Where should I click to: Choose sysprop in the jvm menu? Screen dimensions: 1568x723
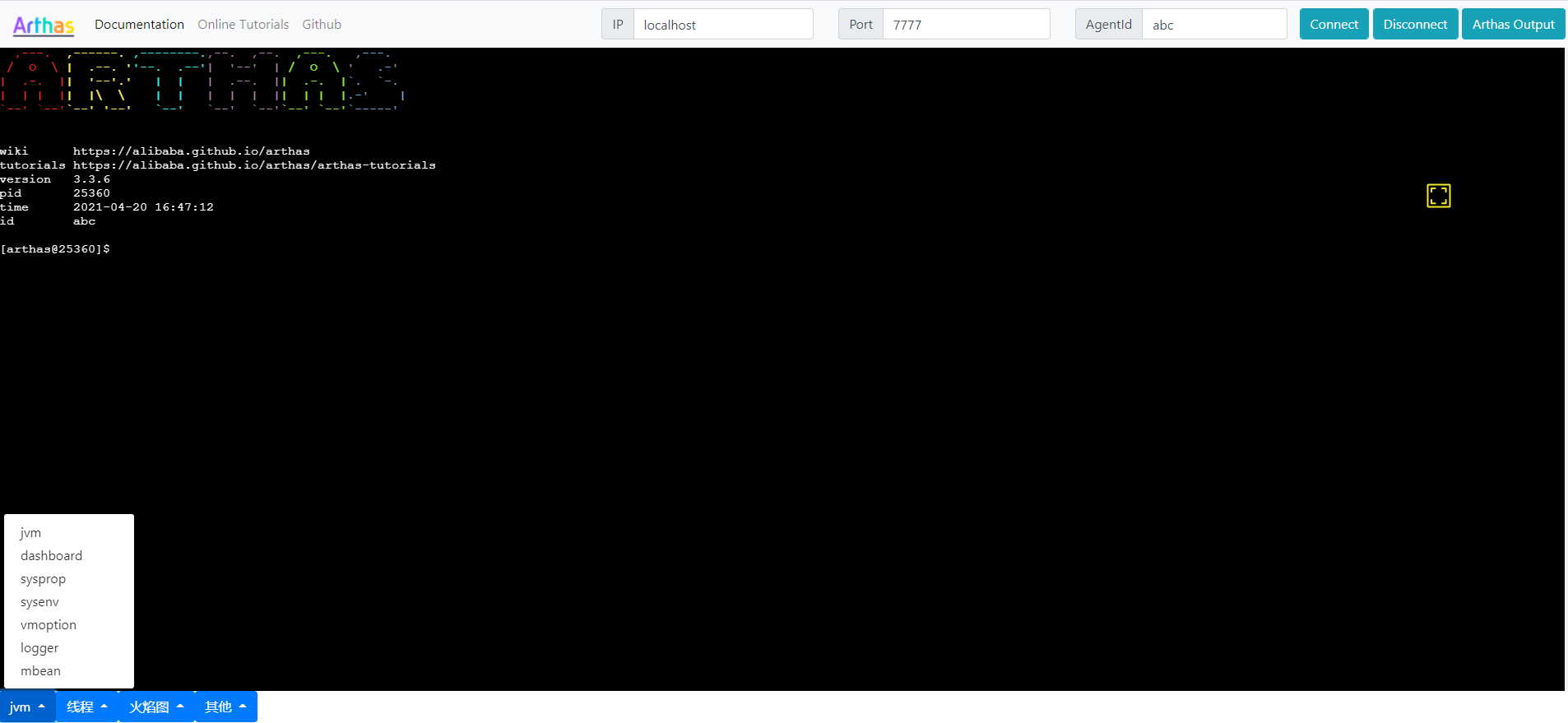69,579
